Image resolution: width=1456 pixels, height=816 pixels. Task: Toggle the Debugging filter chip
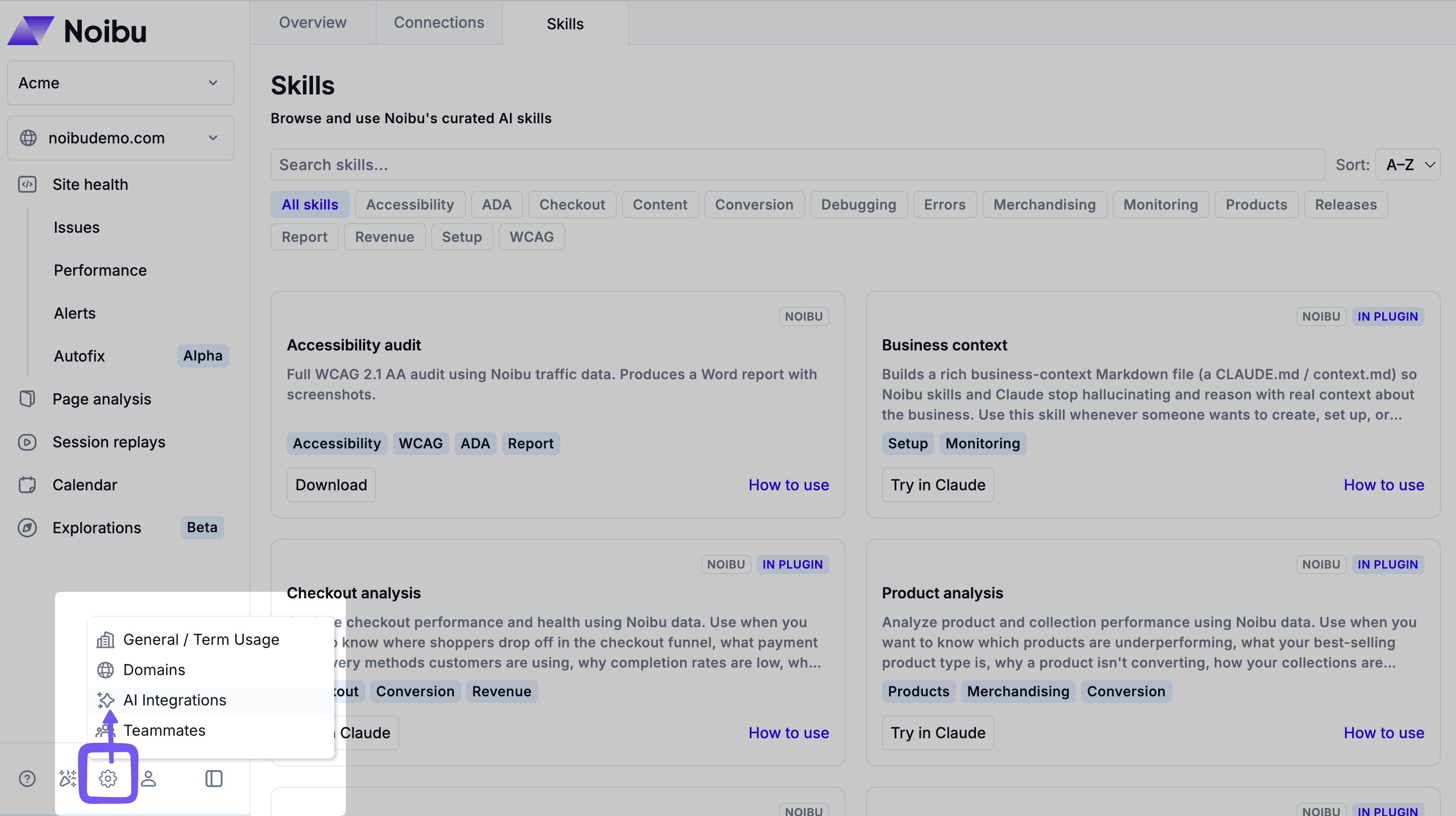pos(859,205)
